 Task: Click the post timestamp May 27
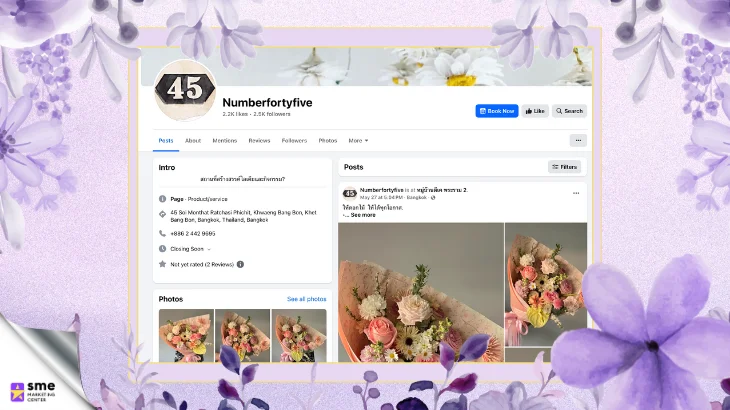tap(381, 197)
